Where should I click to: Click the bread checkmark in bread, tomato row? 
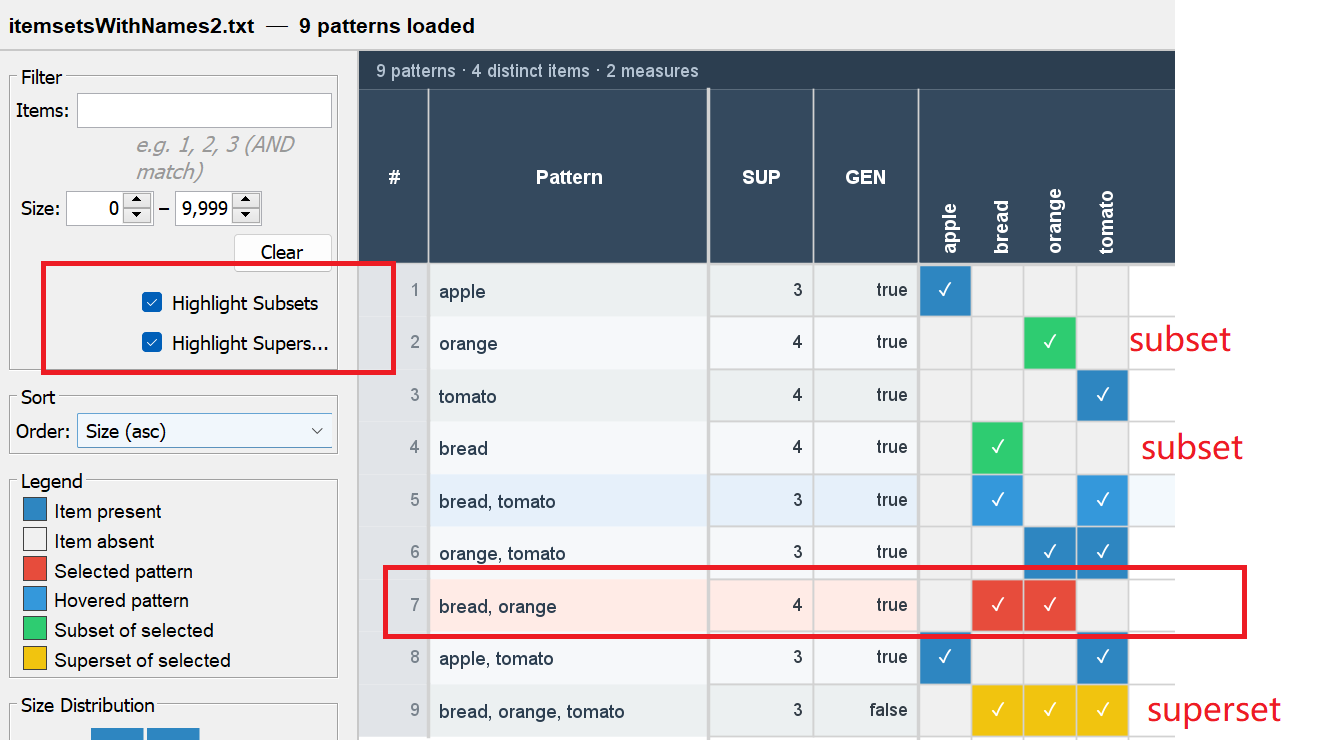point(997,500)
